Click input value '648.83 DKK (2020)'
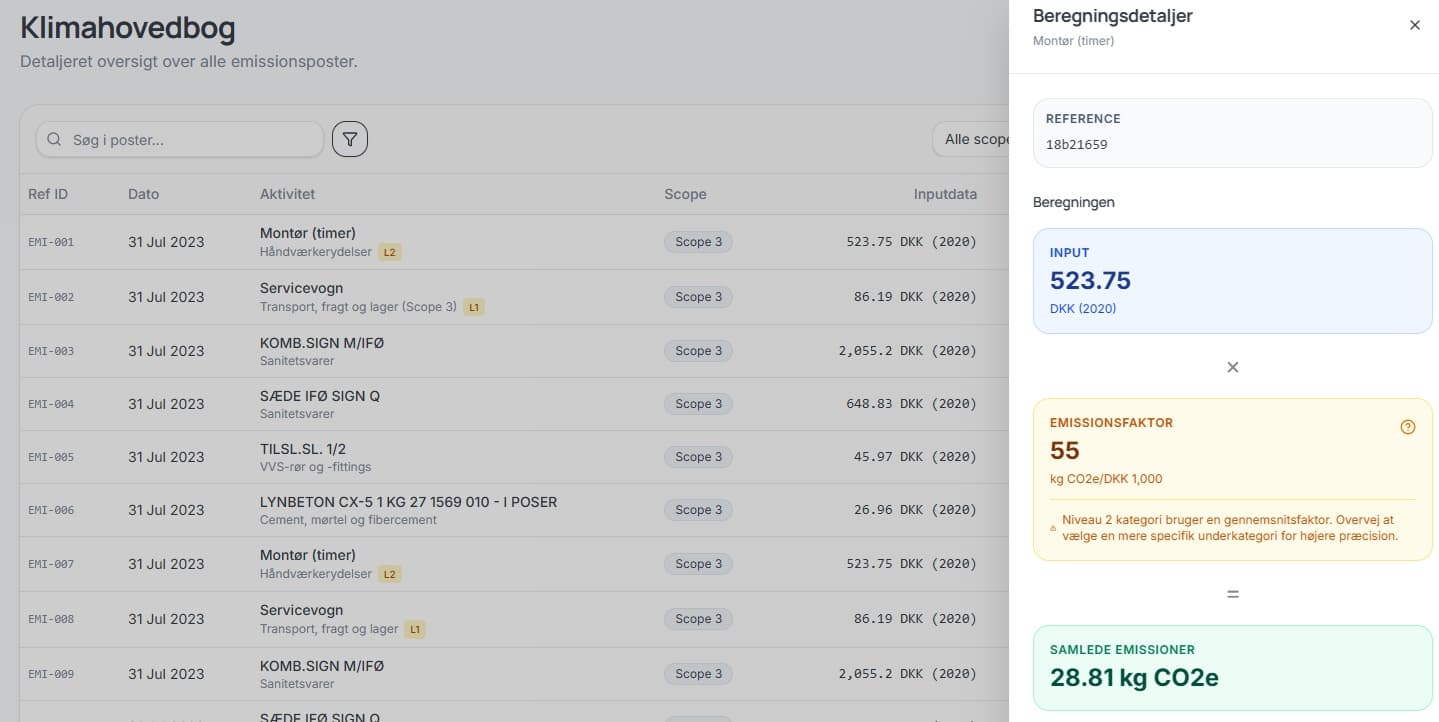Image resolution: width=1439 pixels, height=722 pixels. click(x=911, y=404)
